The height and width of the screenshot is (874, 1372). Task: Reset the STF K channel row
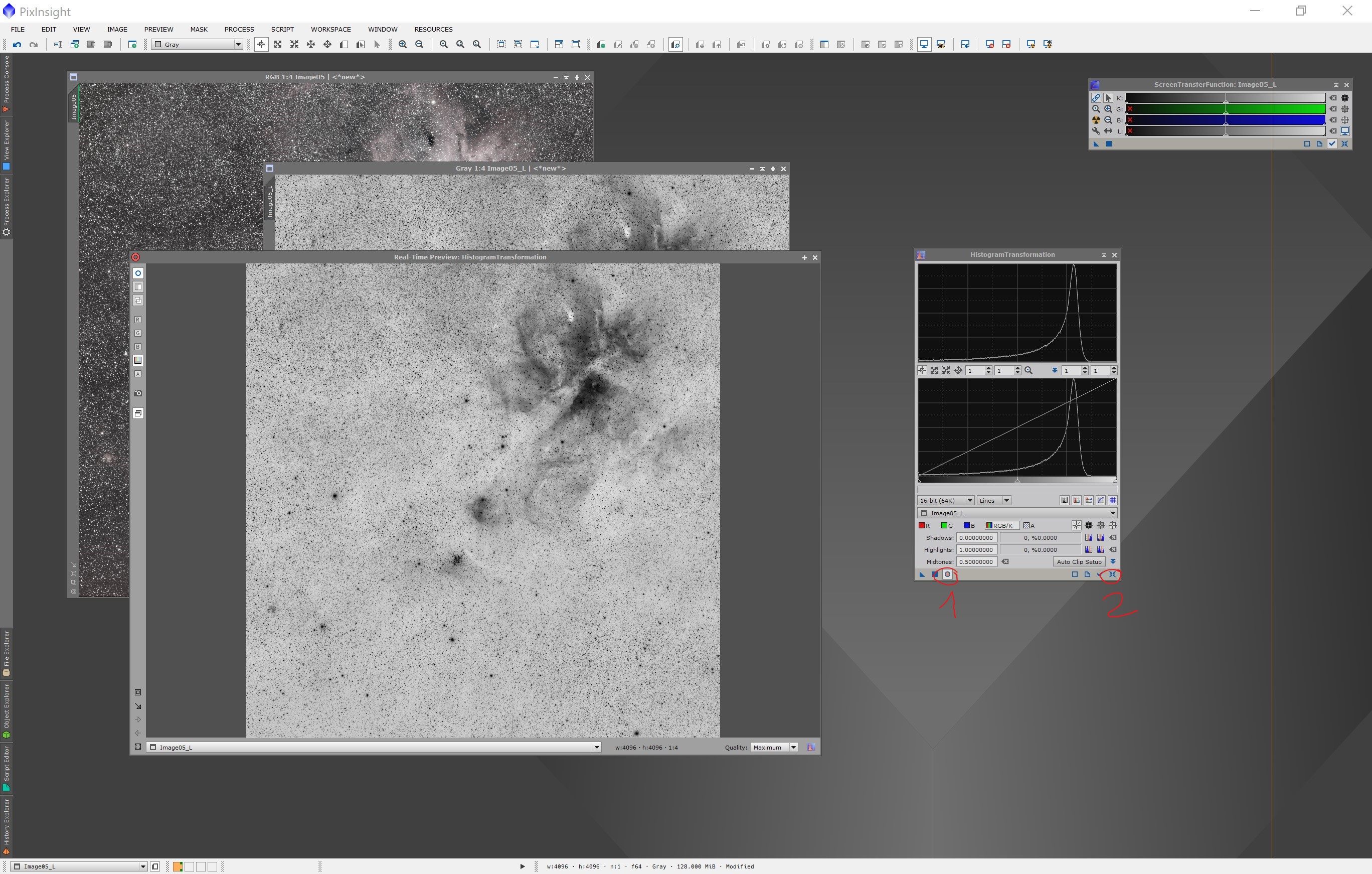(1333, 98)
